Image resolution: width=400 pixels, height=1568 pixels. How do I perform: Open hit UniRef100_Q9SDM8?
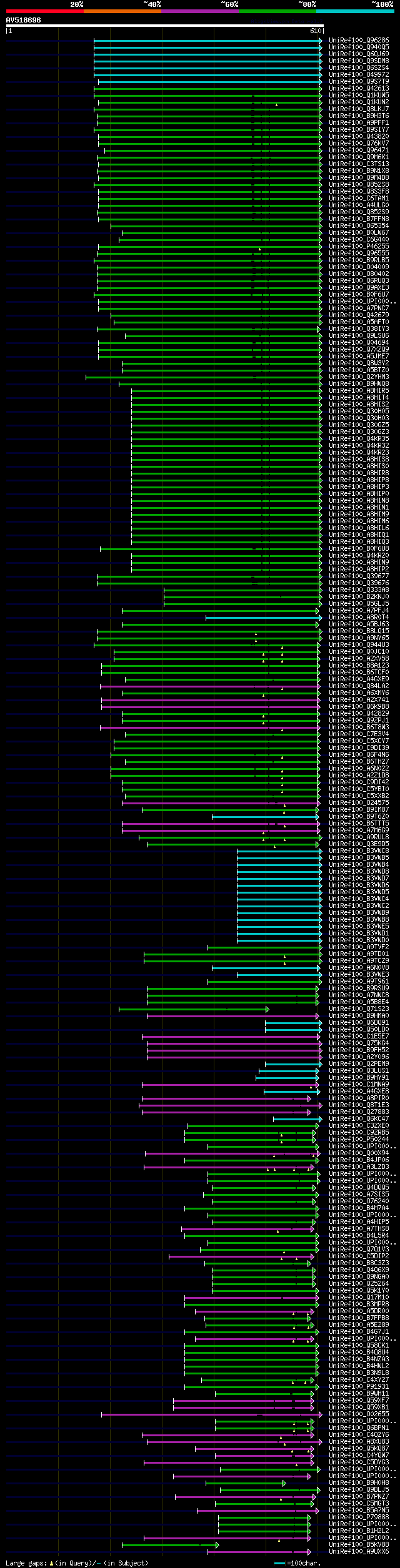coord(359,61)
